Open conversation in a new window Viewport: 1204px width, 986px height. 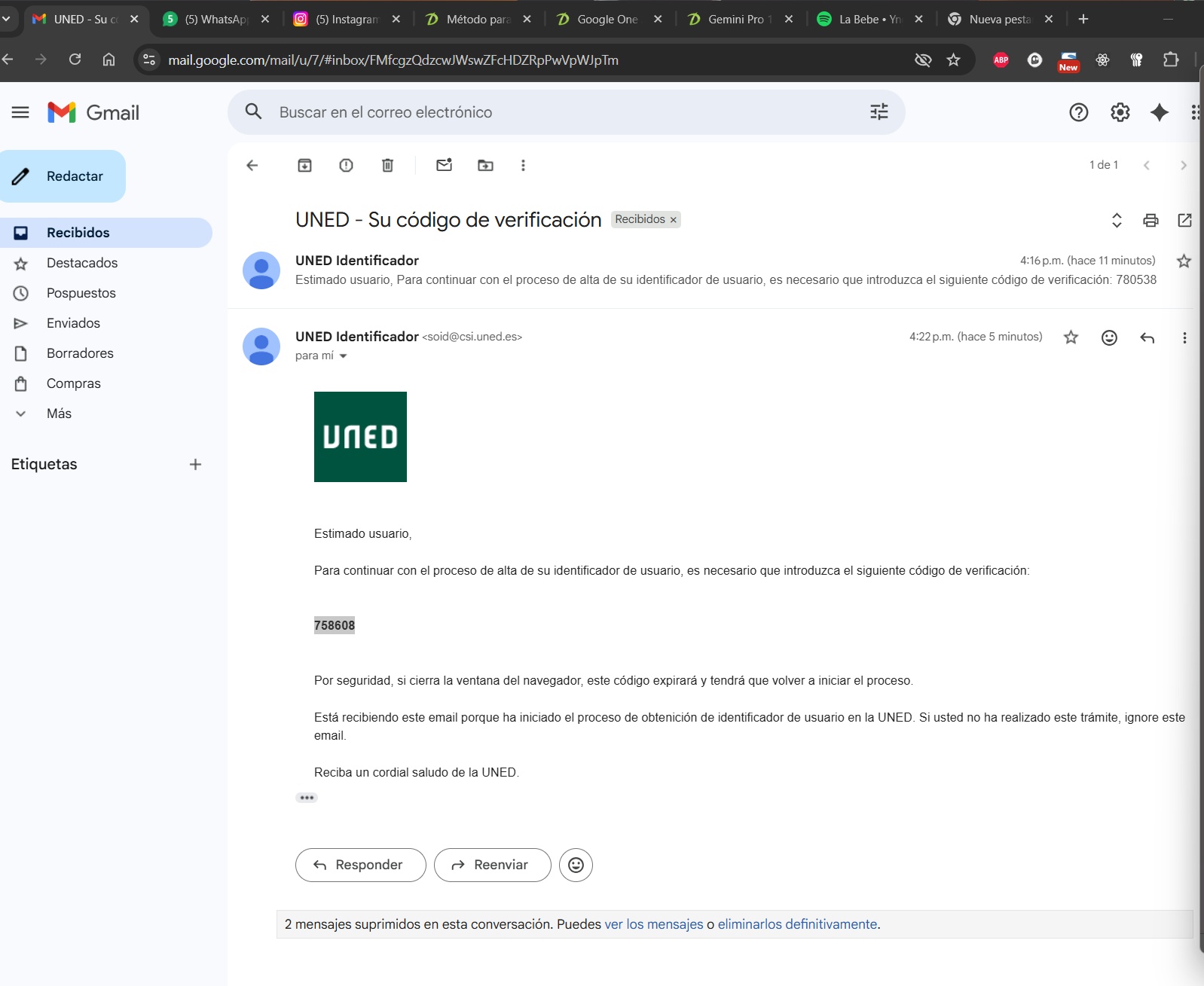[x=1184, y=220]
